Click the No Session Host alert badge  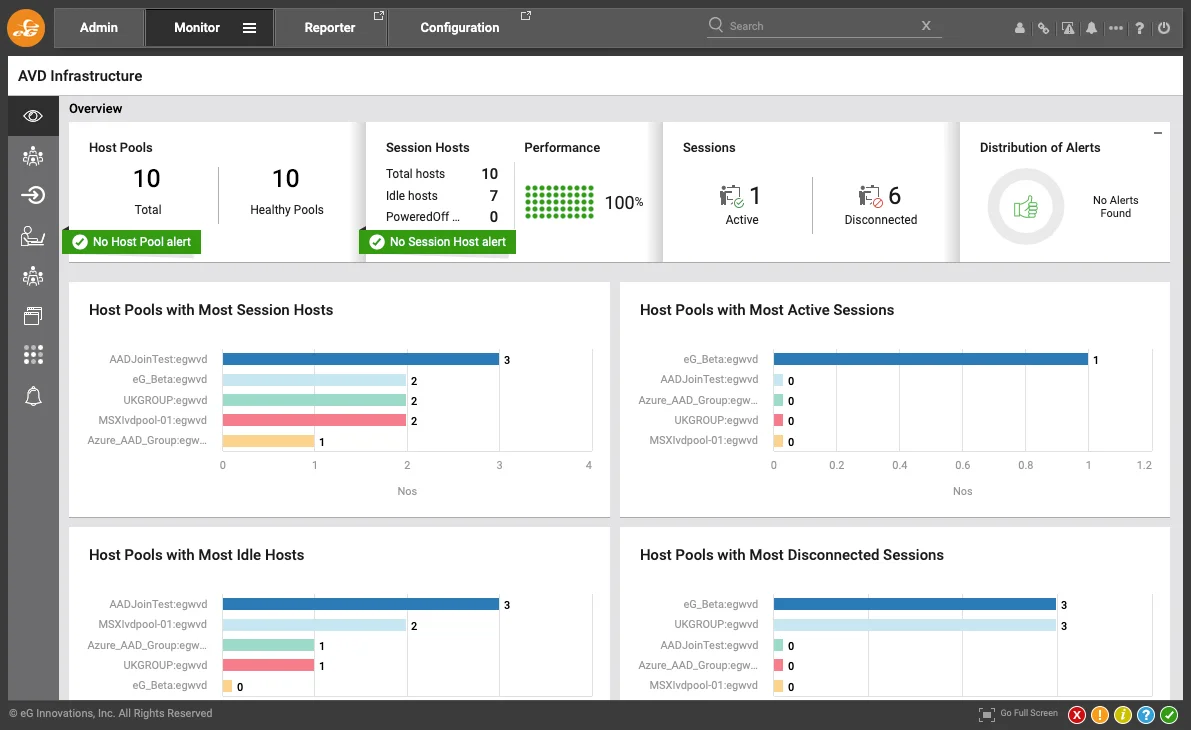(x=438, y=242)
